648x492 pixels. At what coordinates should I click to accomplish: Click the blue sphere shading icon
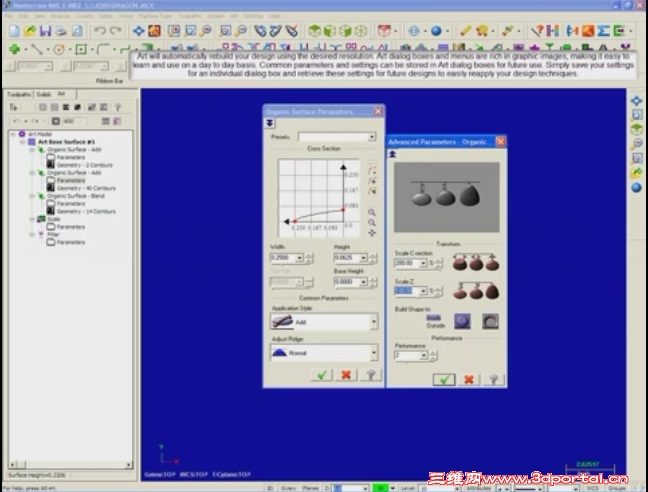click(x=436, y=31)
